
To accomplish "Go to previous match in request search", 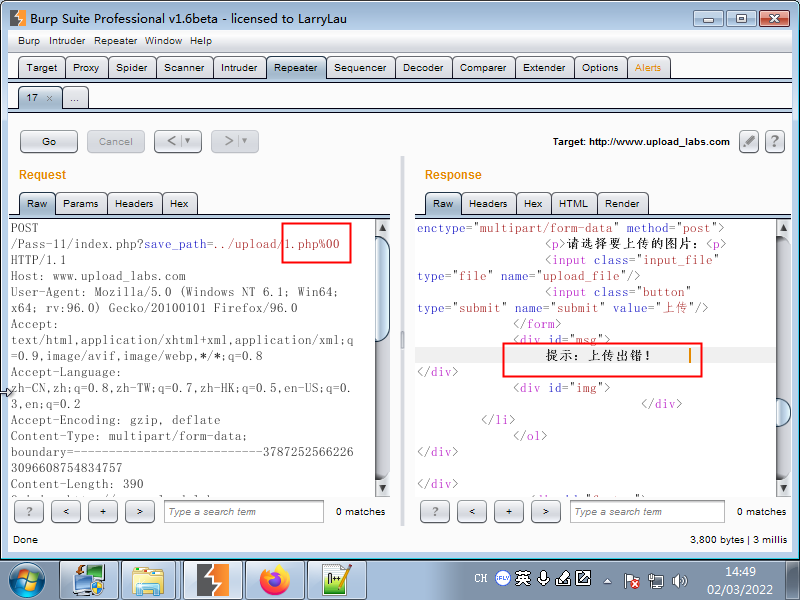I will (x=66, y=511).
